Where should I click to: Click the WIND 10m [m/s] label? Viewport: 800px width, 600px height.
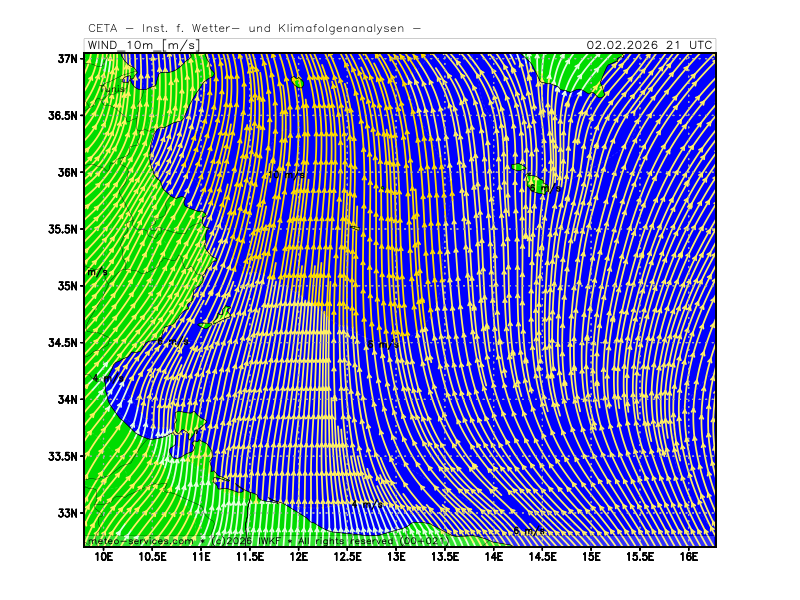[x=142, y=45]
